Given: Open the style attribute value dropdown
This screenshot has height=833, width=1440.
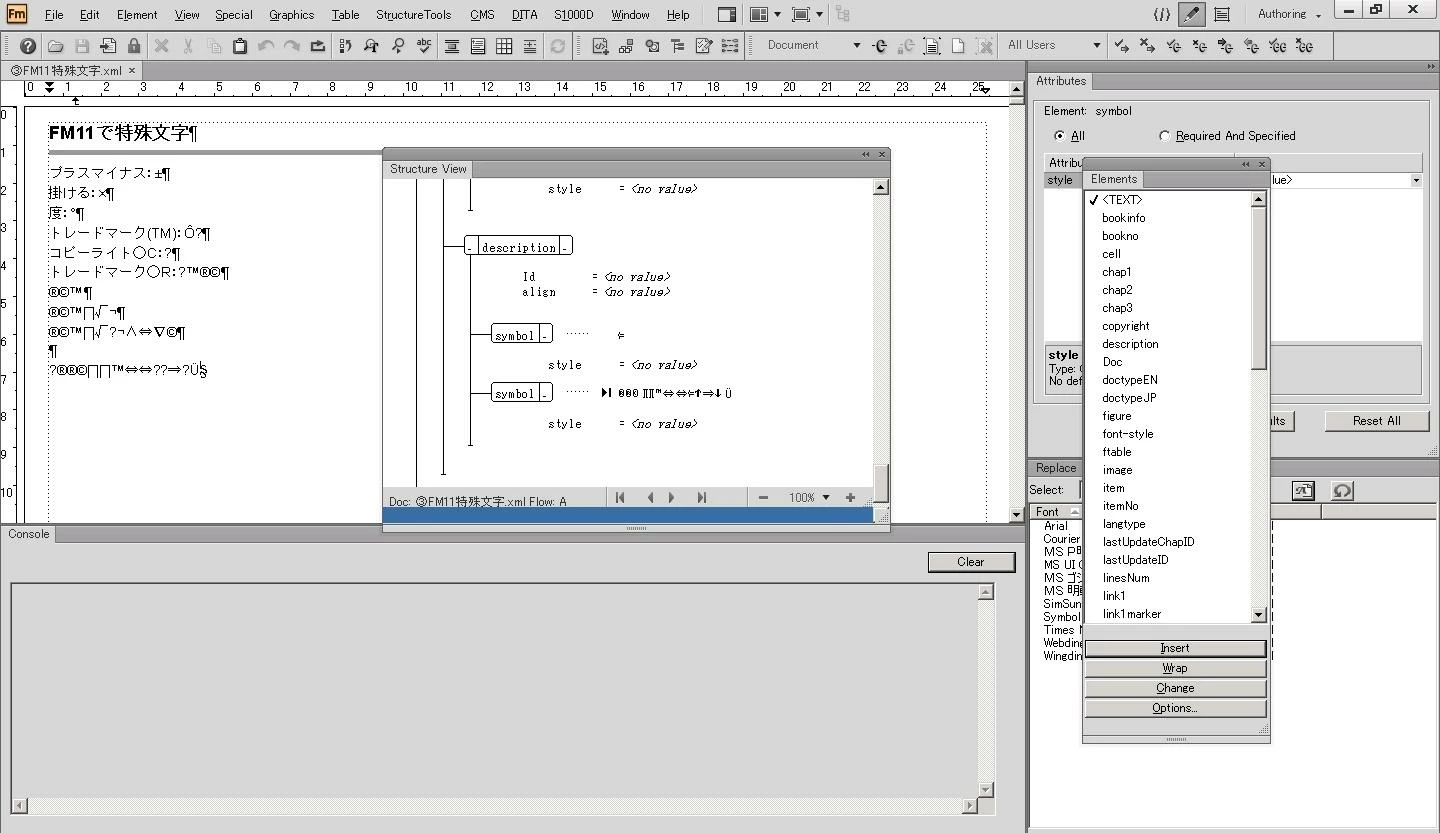Looking at the screenshot, I should [x=1416, y=180].
